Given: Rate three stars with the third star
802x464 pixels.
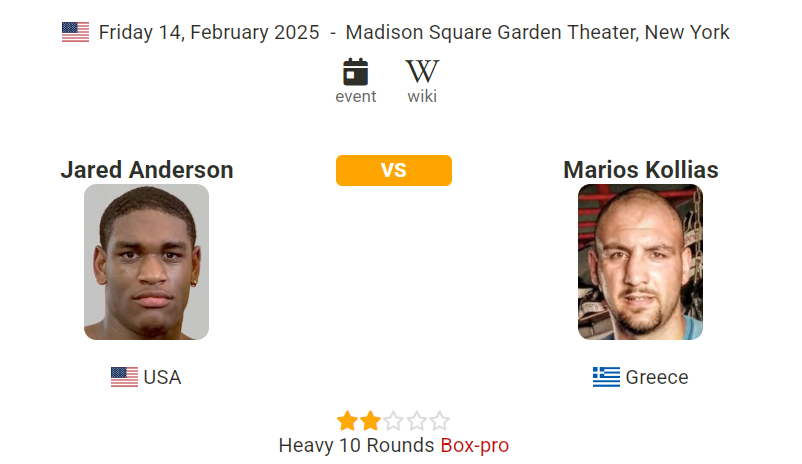Looking at the screenshot, I should (393, 421).
